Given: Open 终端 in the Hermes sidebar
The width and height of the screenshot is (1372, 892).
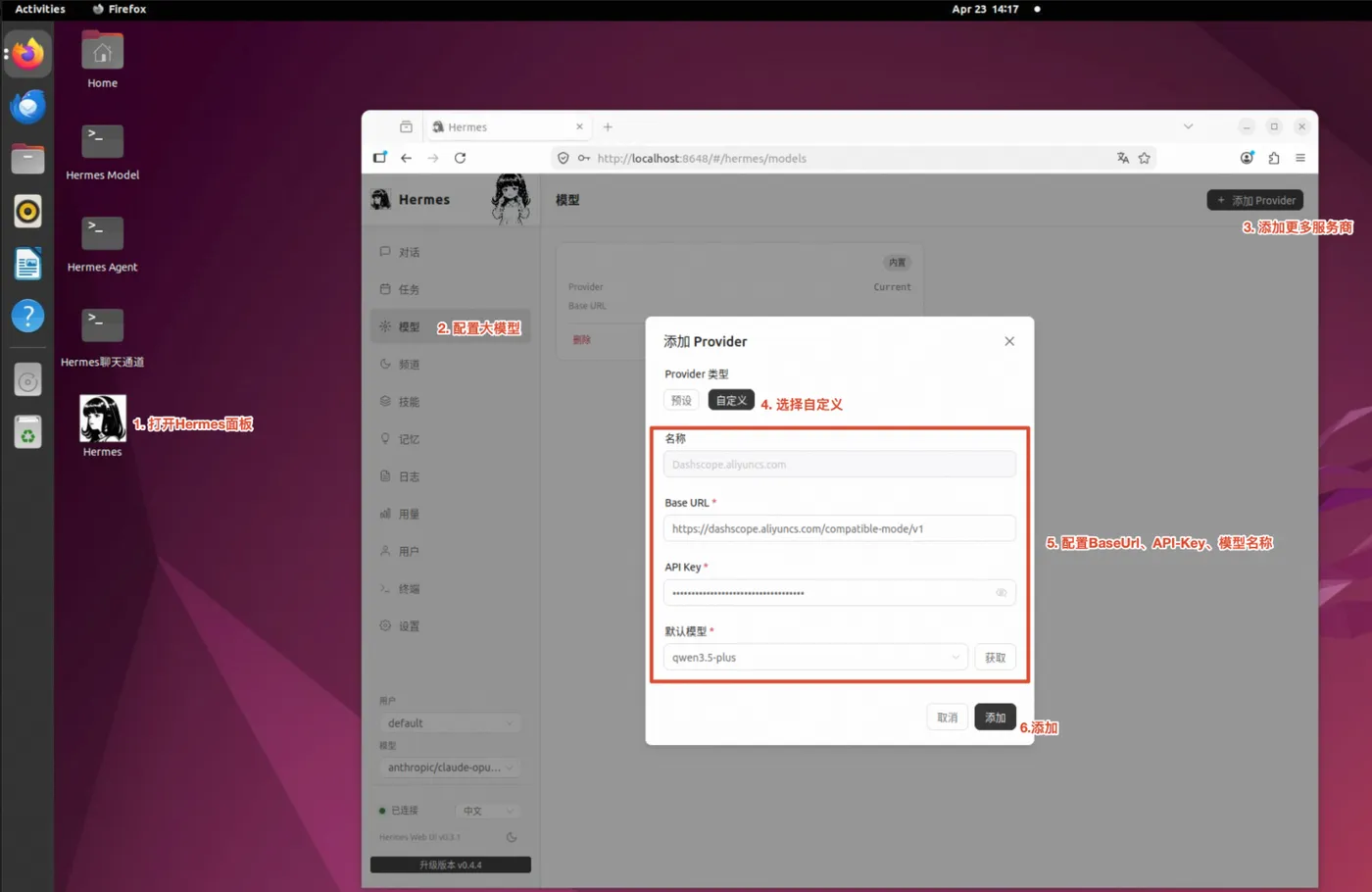Looking at the screenshot, I should (x=450, y=588).
